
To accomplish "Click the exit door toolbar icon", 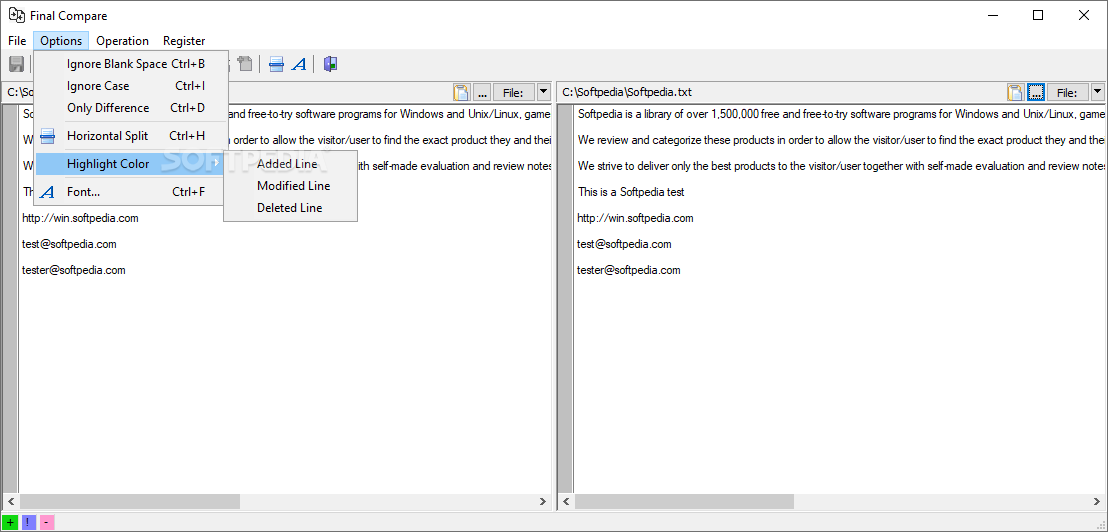I will 330,64.
